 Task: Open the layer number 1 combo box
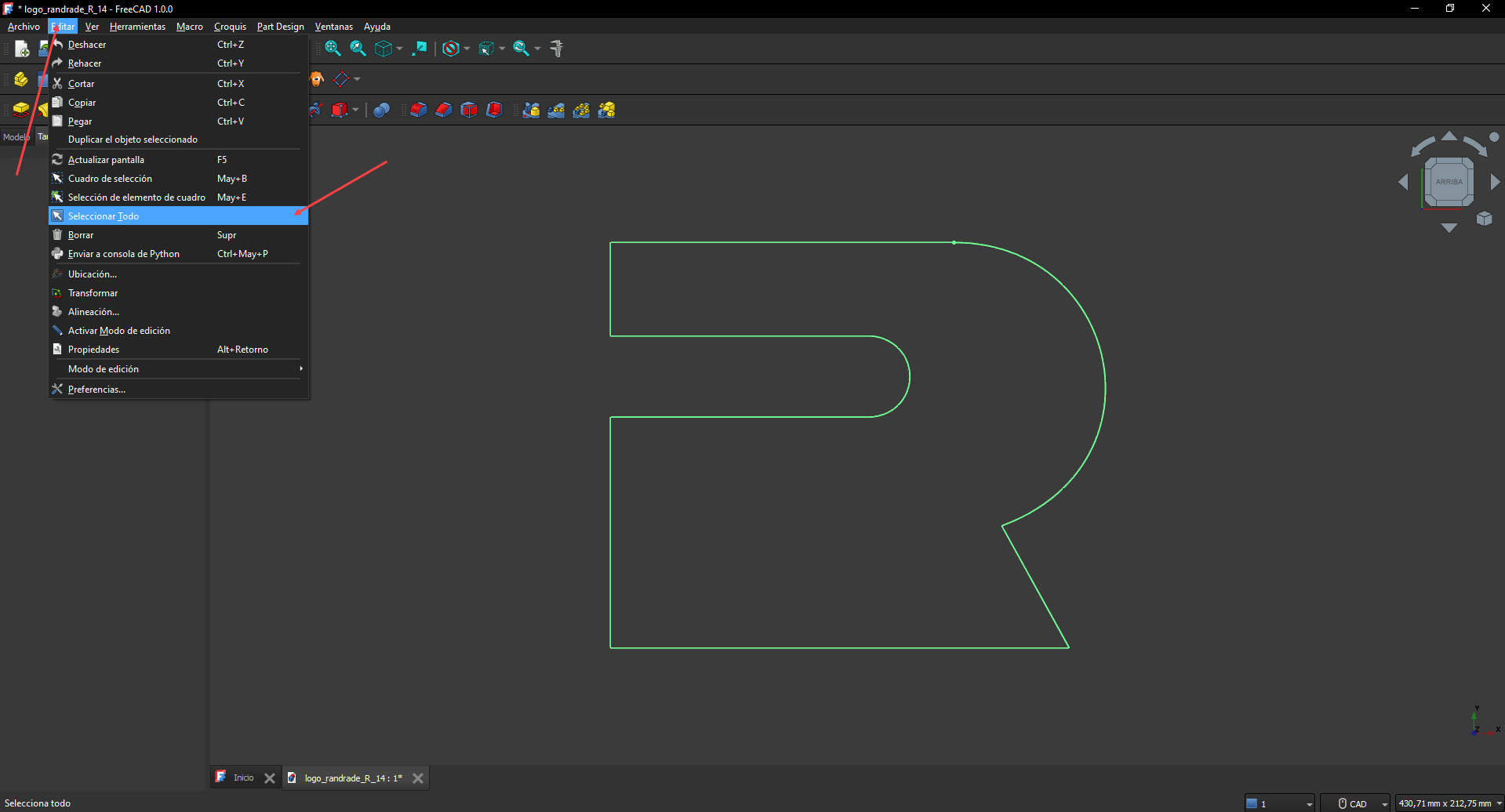1279,803
